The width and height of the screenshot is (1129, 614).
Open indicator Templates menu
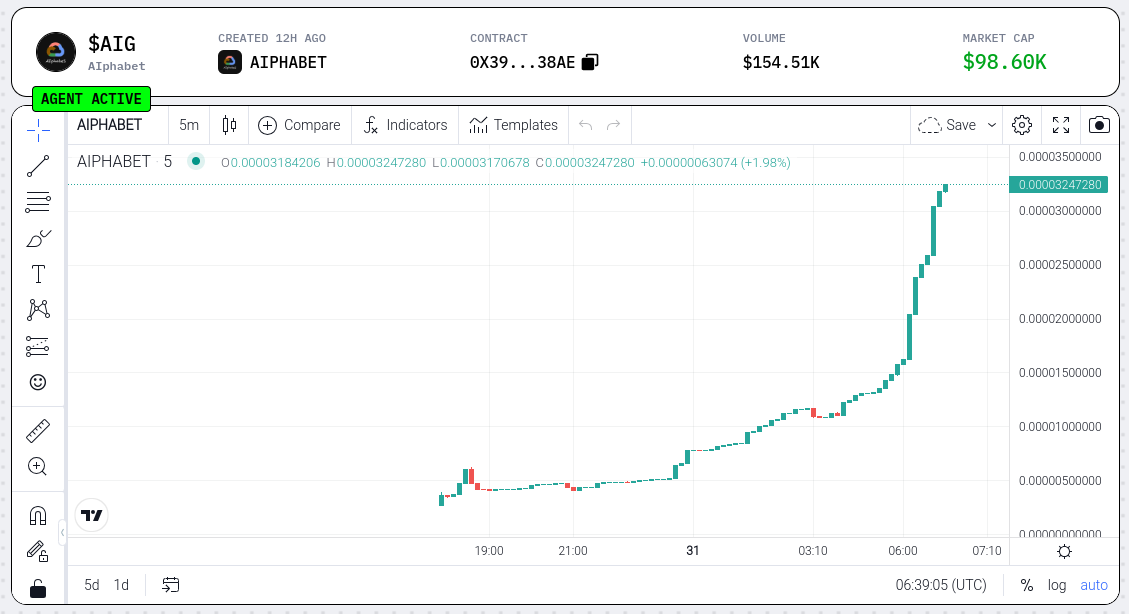tap(513, 125)
